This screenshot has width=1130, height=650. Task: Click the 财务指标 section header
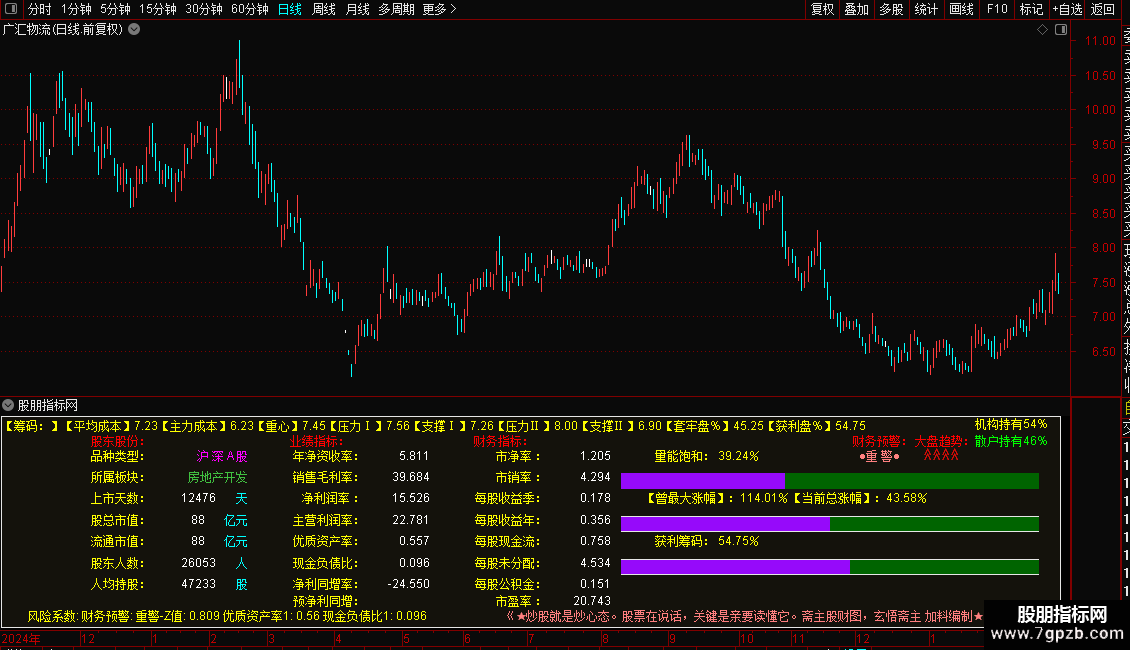[500, 441]
